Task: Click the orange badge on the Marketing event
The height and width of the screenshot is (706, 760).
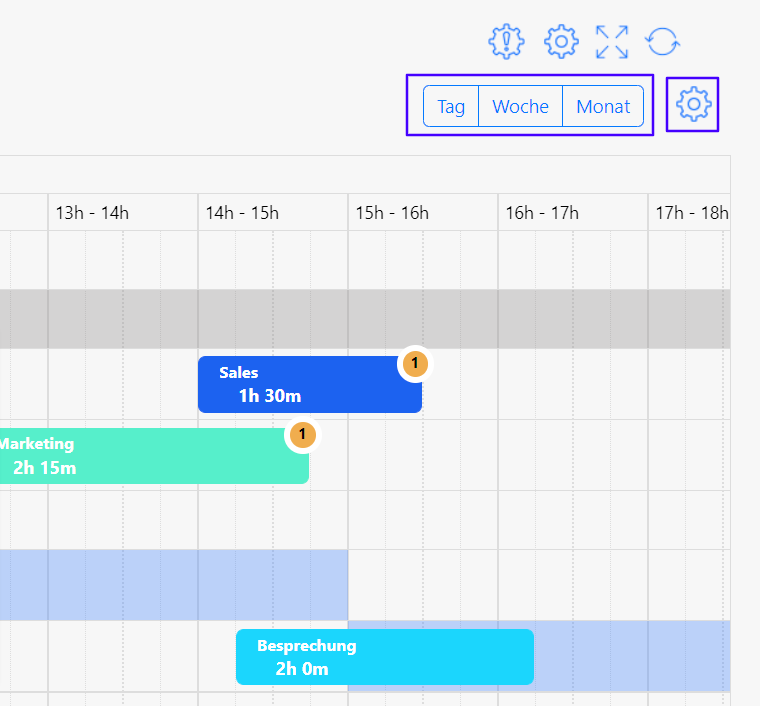Action: [x=301, y=435]
